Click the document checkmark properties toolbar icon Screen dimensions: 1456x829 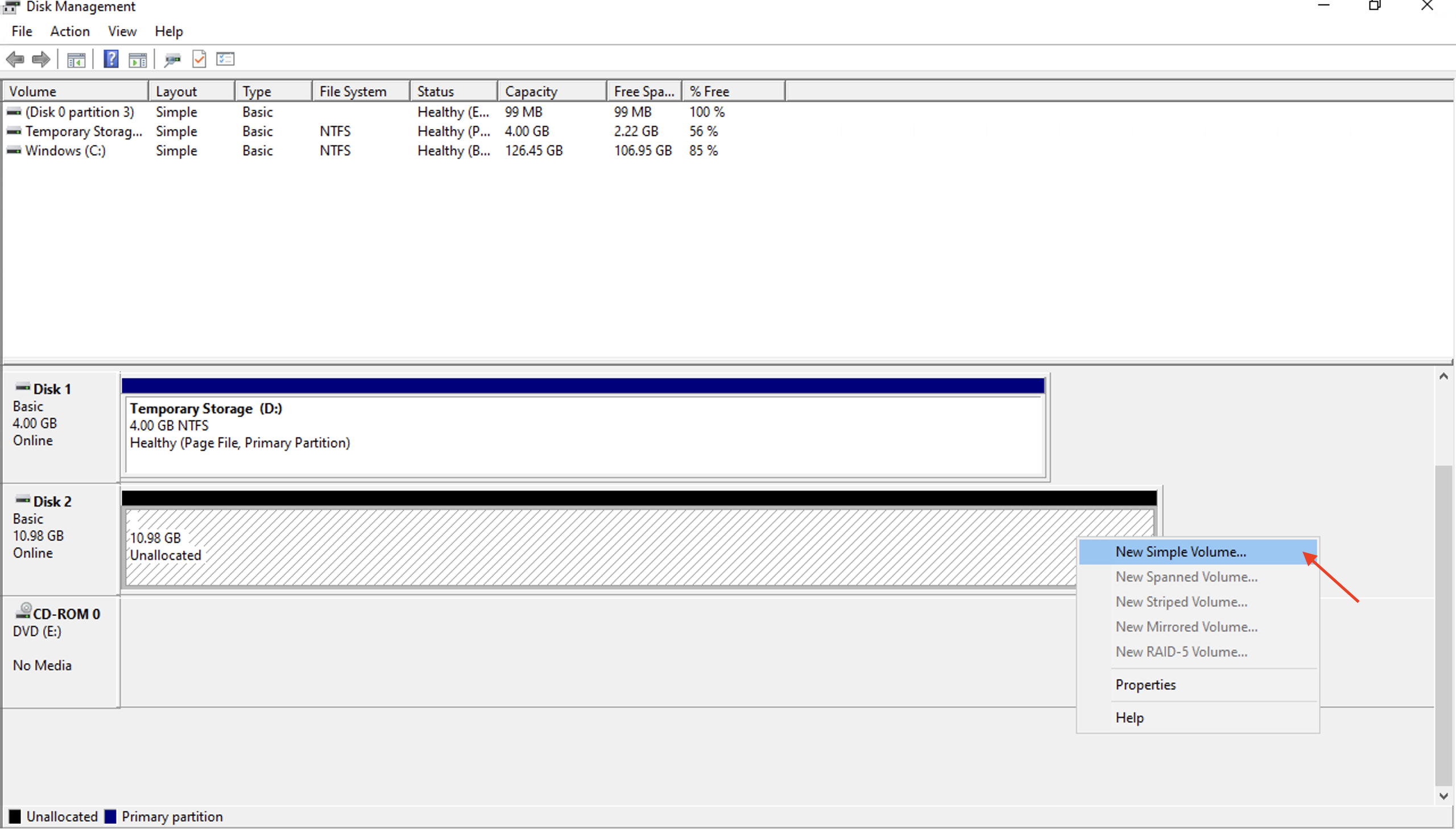[x=198, y=59]
